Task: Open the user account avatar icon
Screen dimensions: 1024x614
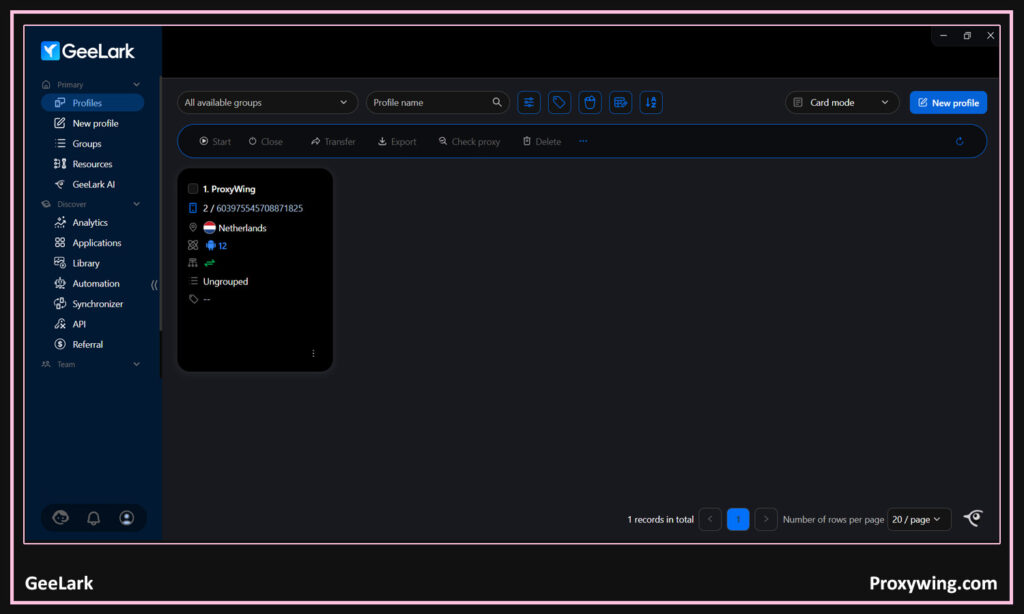Action: [127, 518]
